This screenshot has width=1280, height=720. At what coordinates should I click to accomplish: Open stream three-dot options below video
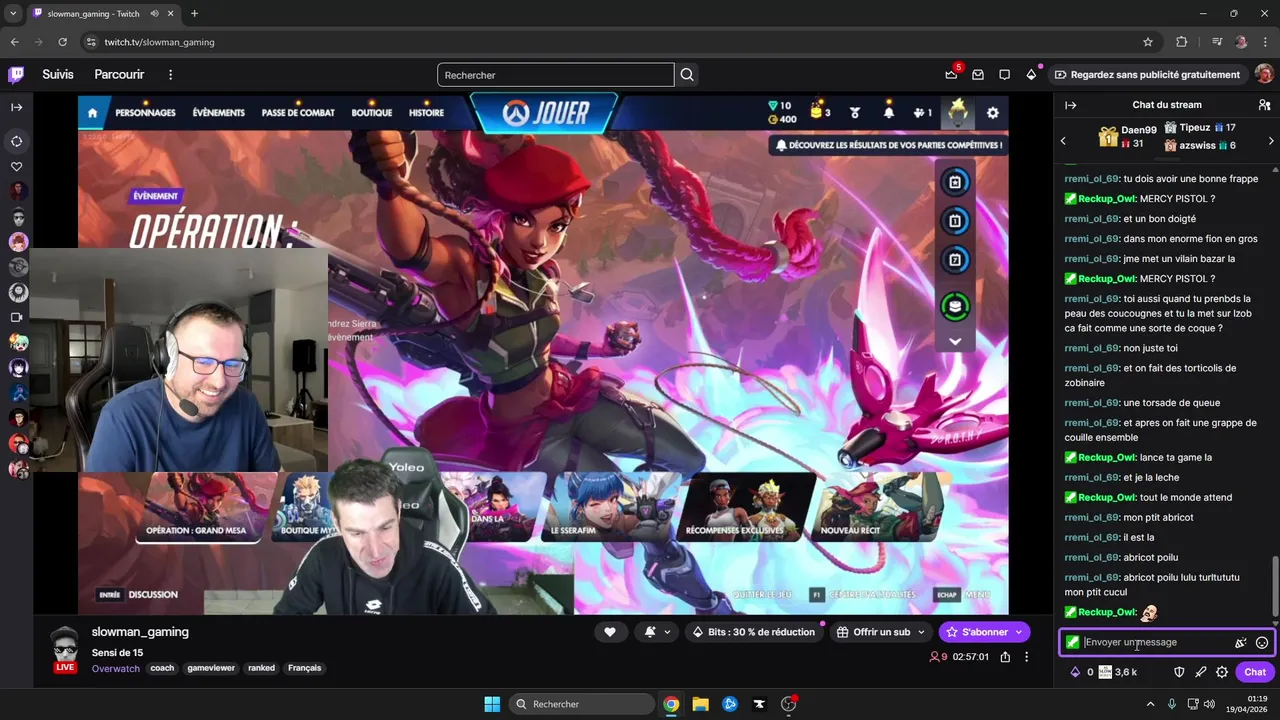click(x=1026, y=657)
